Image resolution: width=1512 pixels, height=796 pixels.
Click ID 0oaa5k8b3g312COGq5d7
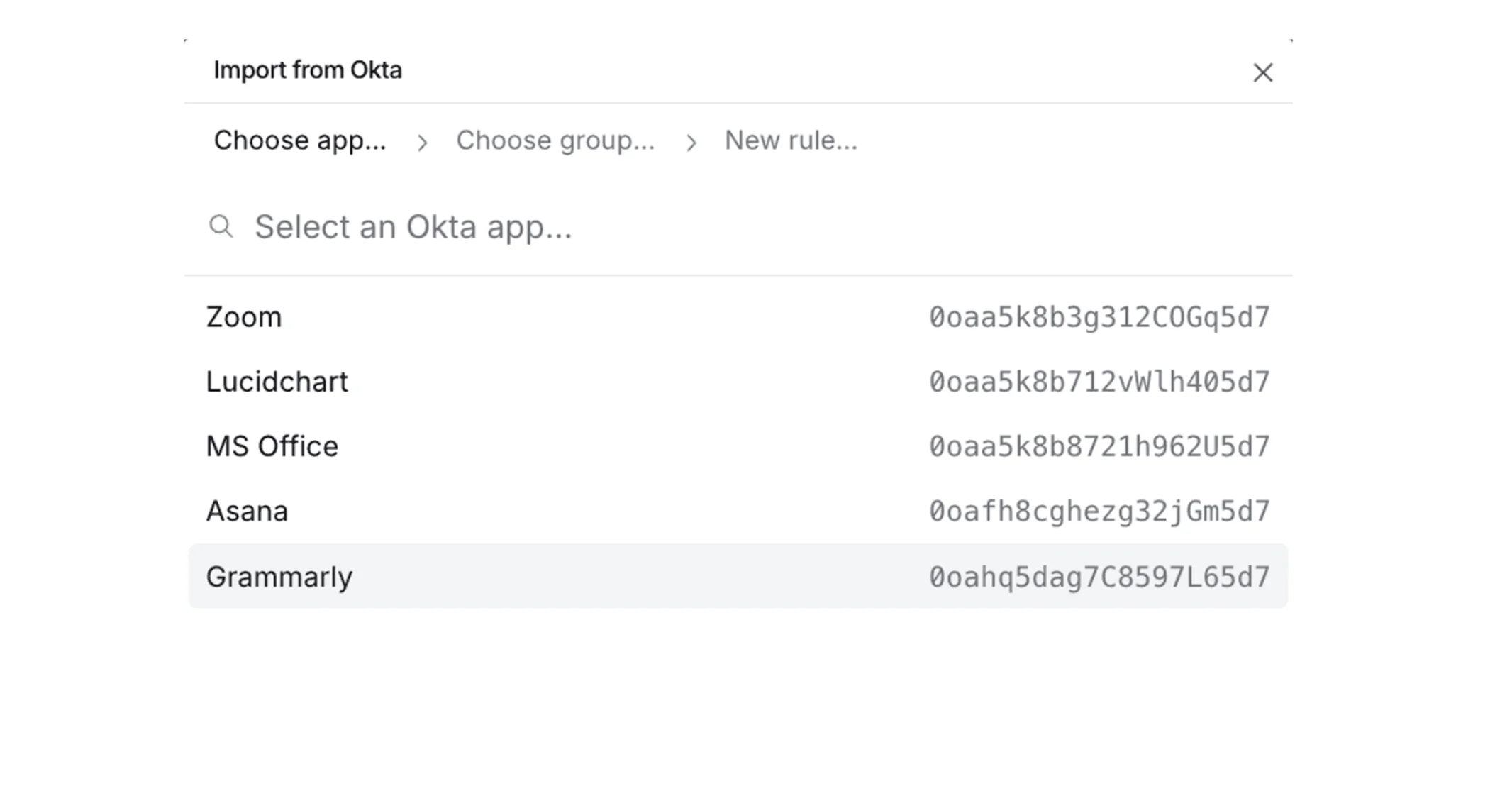(1099, 317)
